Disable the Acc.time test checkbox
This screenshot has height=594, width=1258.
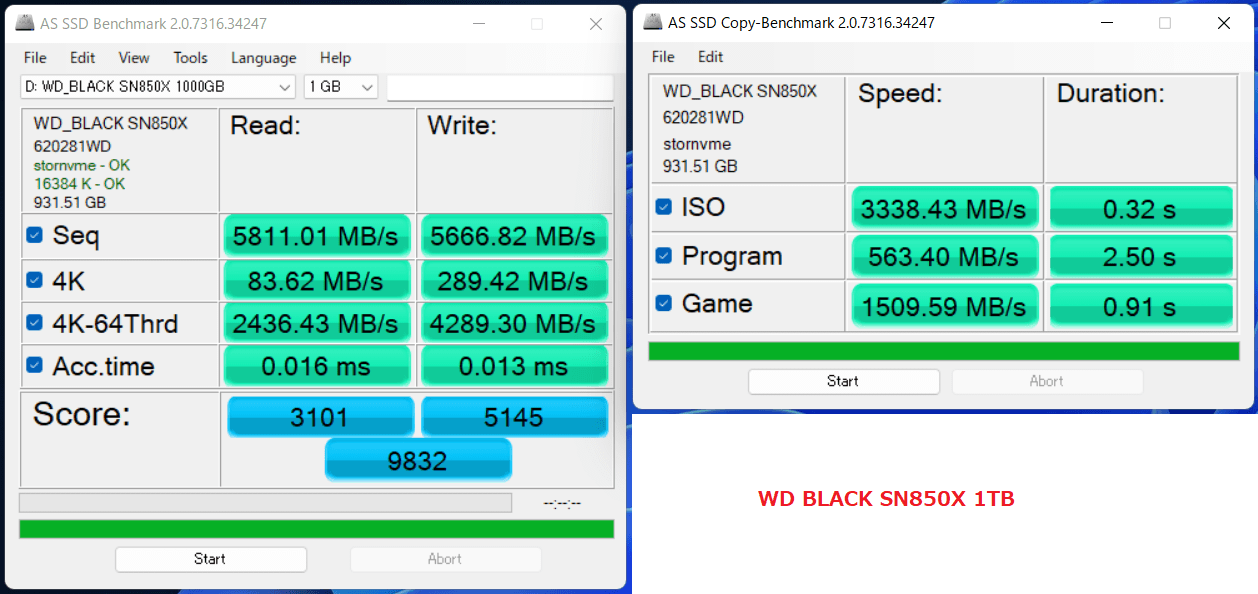35,366
